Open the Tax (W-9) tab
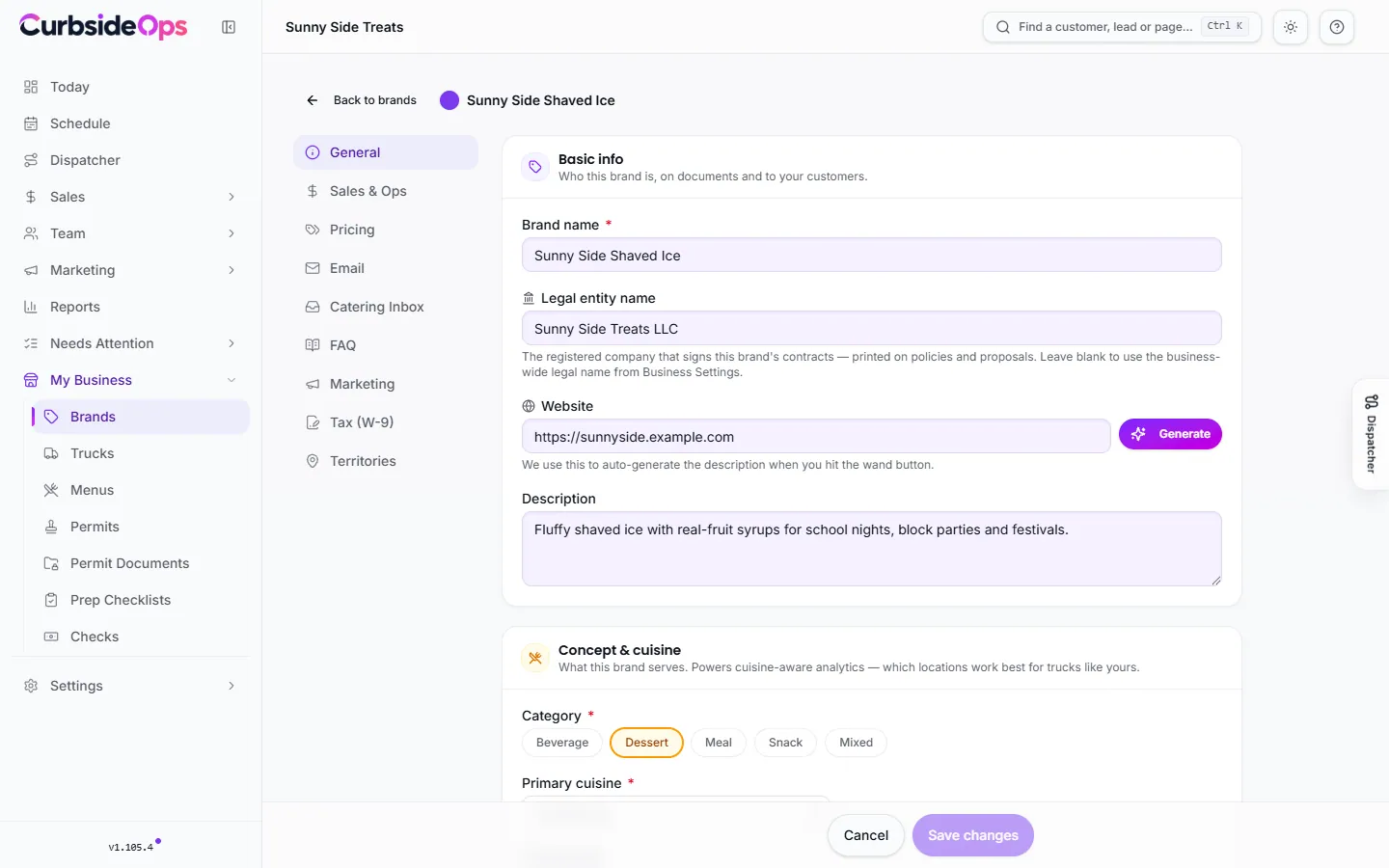 (x=386, y=422)
